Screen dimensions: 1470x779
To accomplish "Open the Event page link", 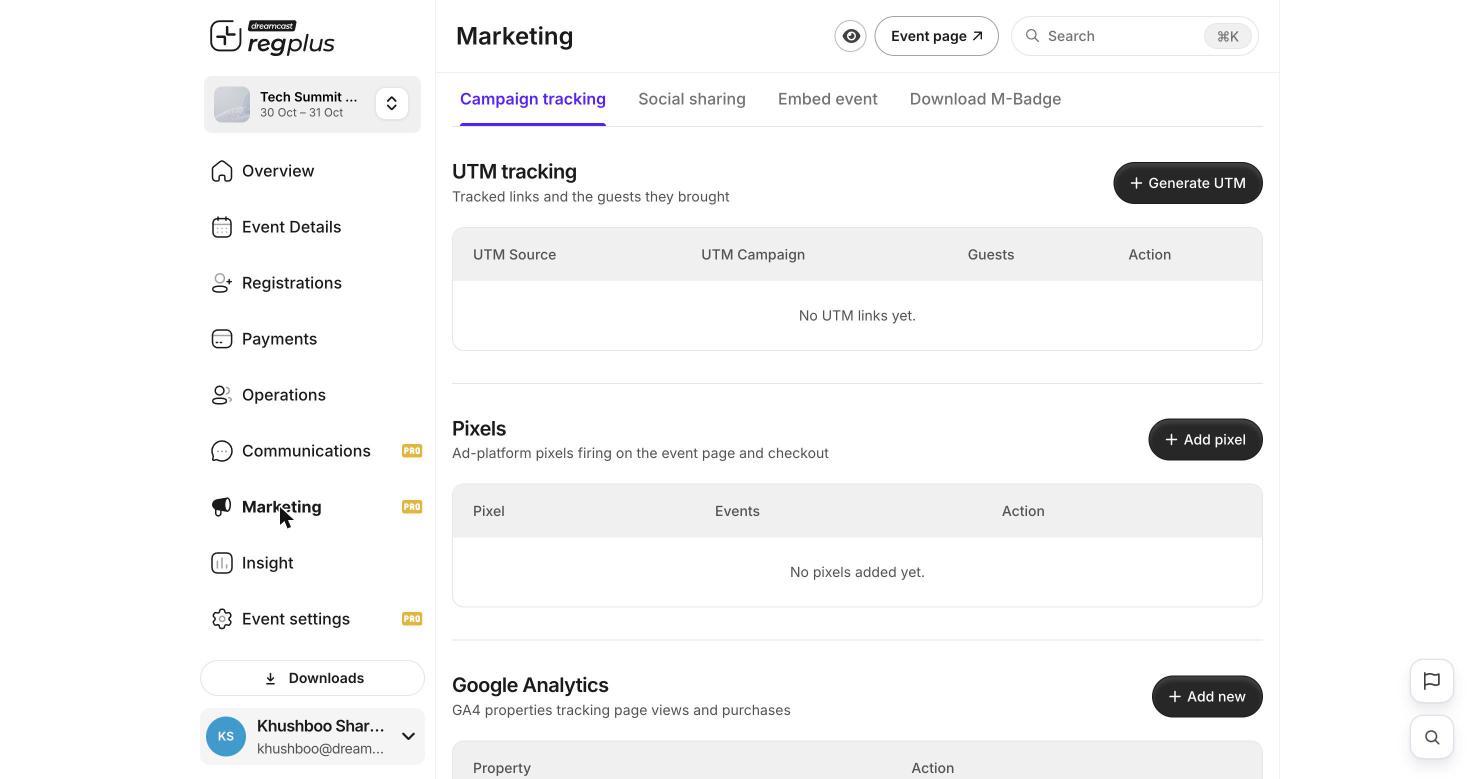I will click(936, 36).
